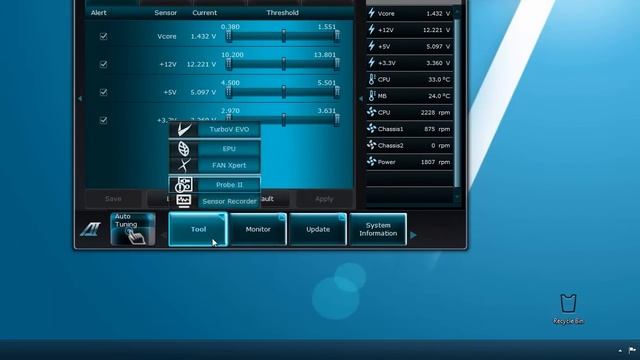Click +12V lightning icon in sensor sidebar

click(x=371, y=30)
